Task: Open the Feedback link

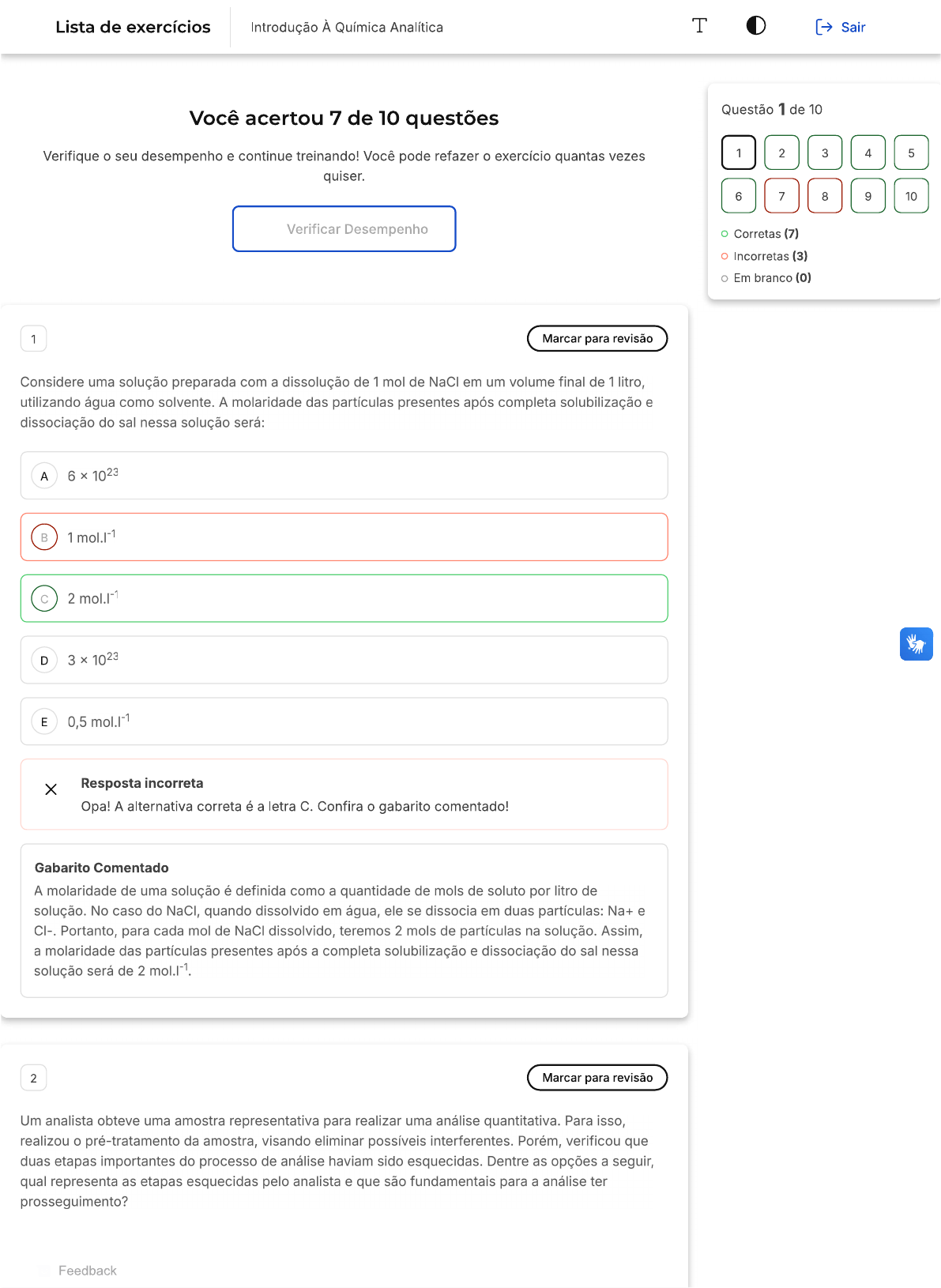Action: [87, 1271]
